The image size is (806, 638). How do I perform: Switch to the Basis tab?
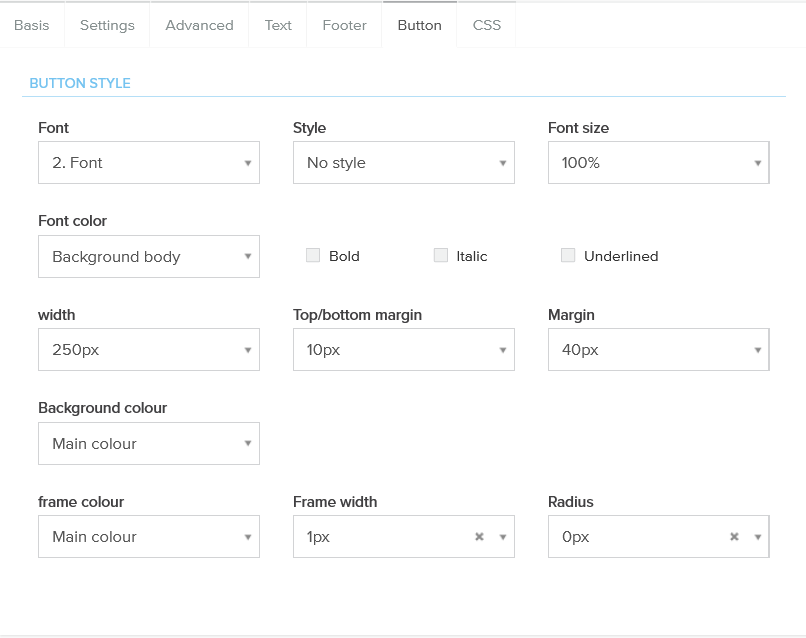[x=32, y=25]
